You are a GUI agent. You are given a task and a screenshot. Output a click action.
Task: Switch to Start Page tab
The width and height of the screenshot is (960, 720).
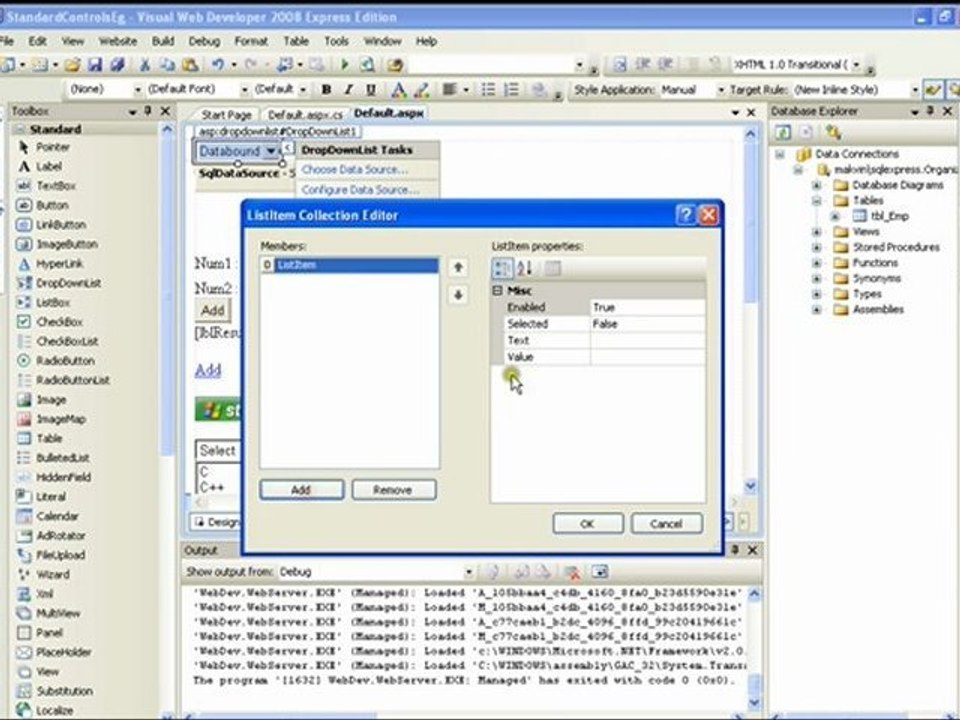(x=226, y=114)
